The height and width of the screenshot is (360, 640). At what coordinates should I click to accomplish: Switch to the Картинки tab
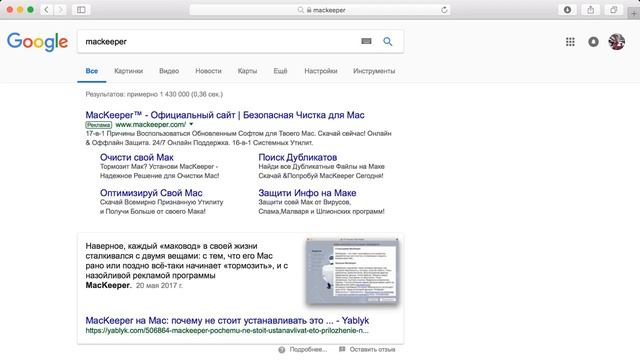tap(129, 71)
